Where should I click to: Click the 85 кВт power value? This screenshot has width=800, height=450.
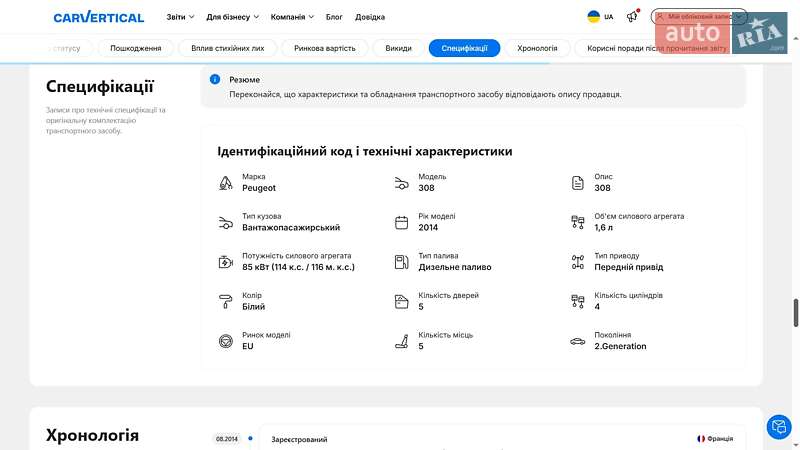click(x=298, y=267)
